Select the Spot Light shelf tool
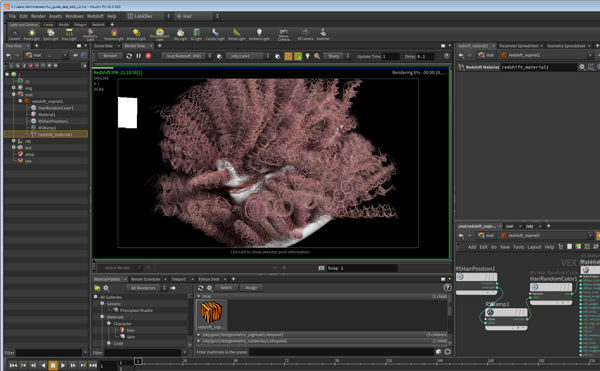The image size is (600, 371). pyautogui.click(x=51, y=34)
